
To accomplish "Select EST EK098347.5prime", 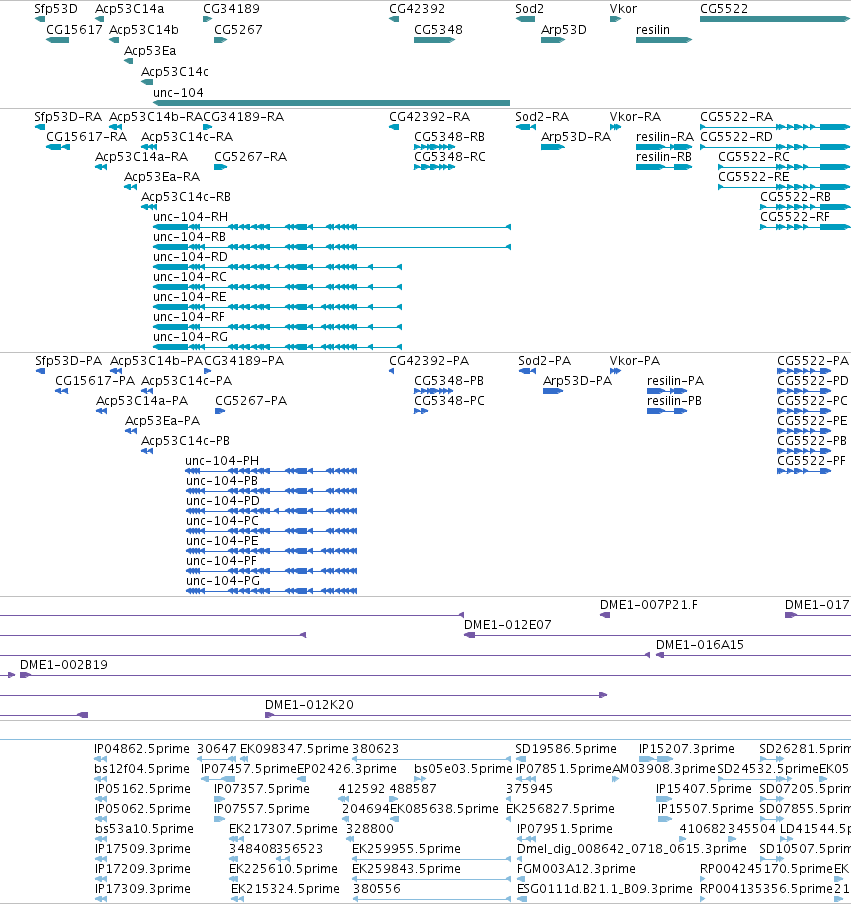I will tap(246, 759).
